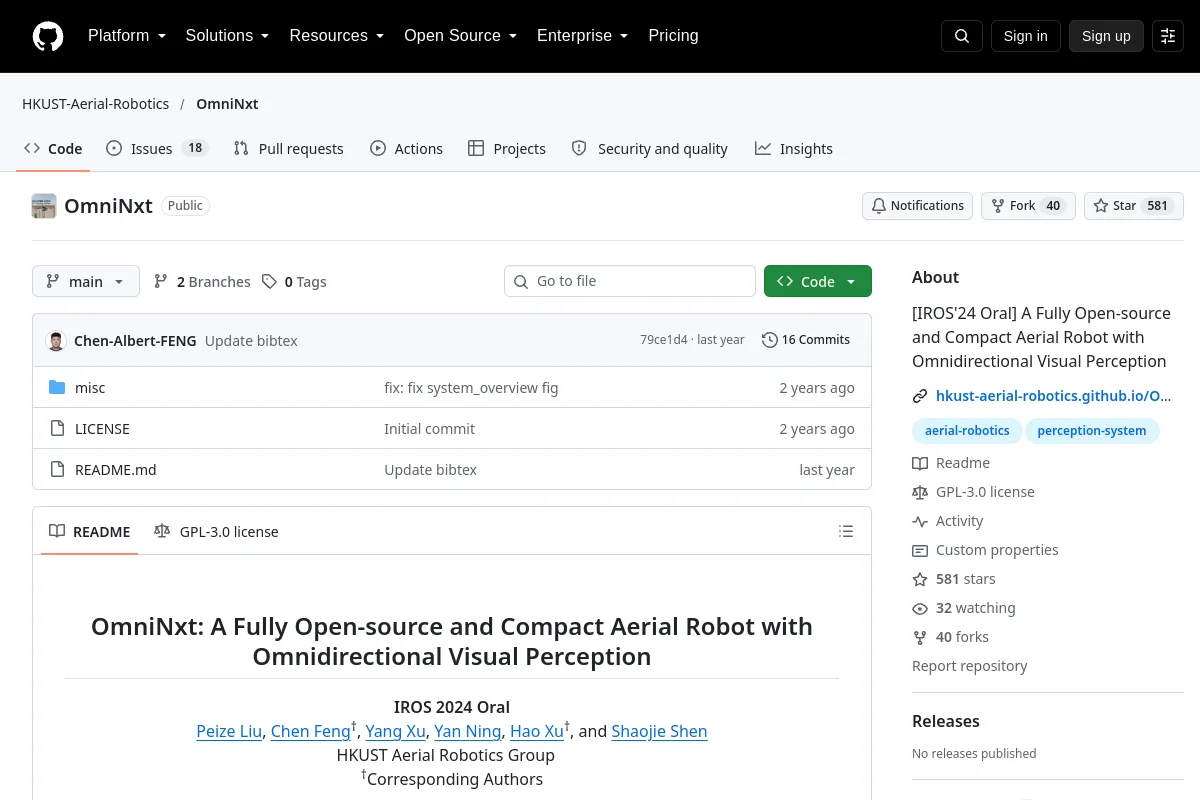Screen dimensions: 1200x800
Task: Switch to the Insights tab
Action: point(794,149)
